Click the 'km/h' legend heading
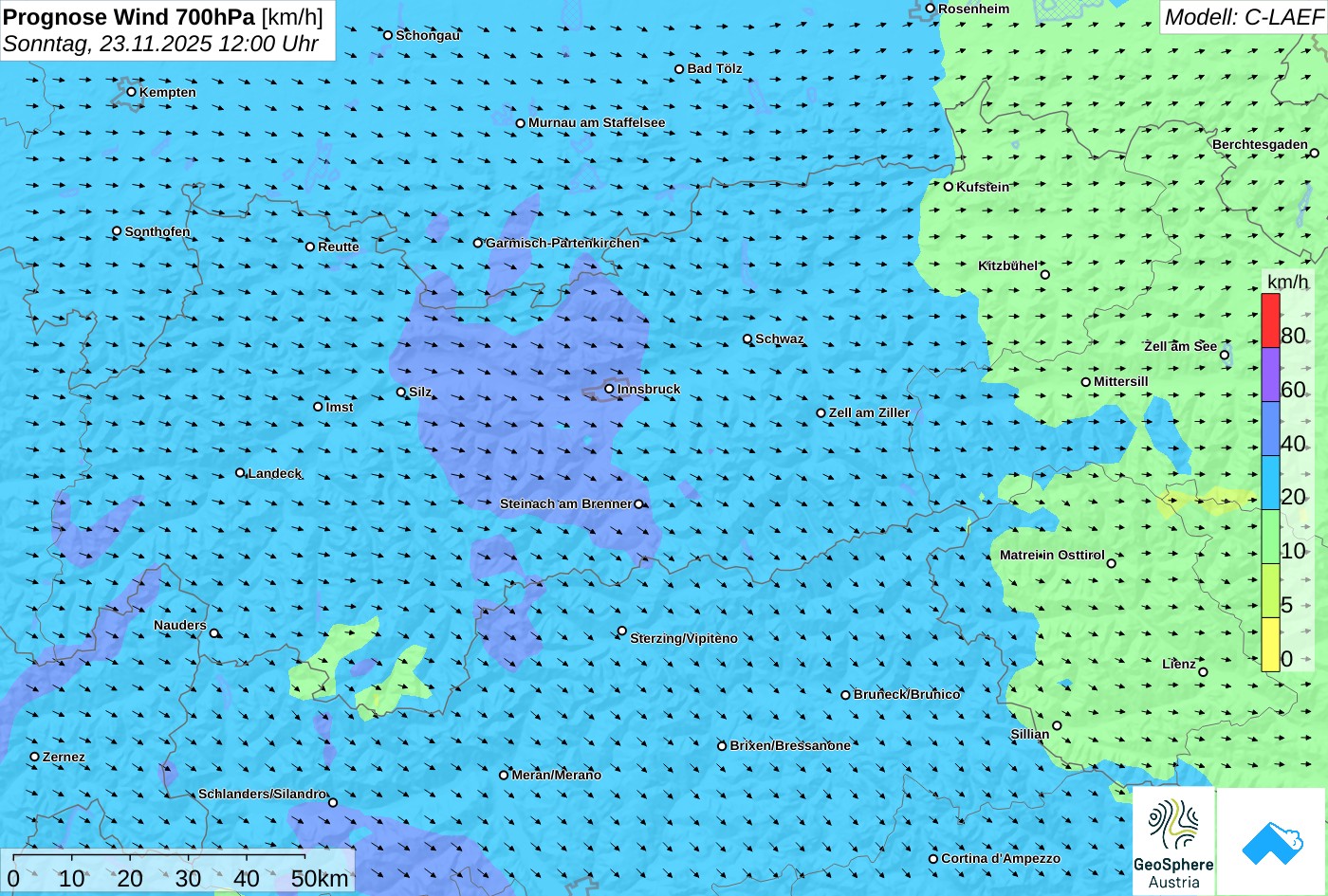1328x896 pixels. pyautogui.click(x=1287, y=283)
